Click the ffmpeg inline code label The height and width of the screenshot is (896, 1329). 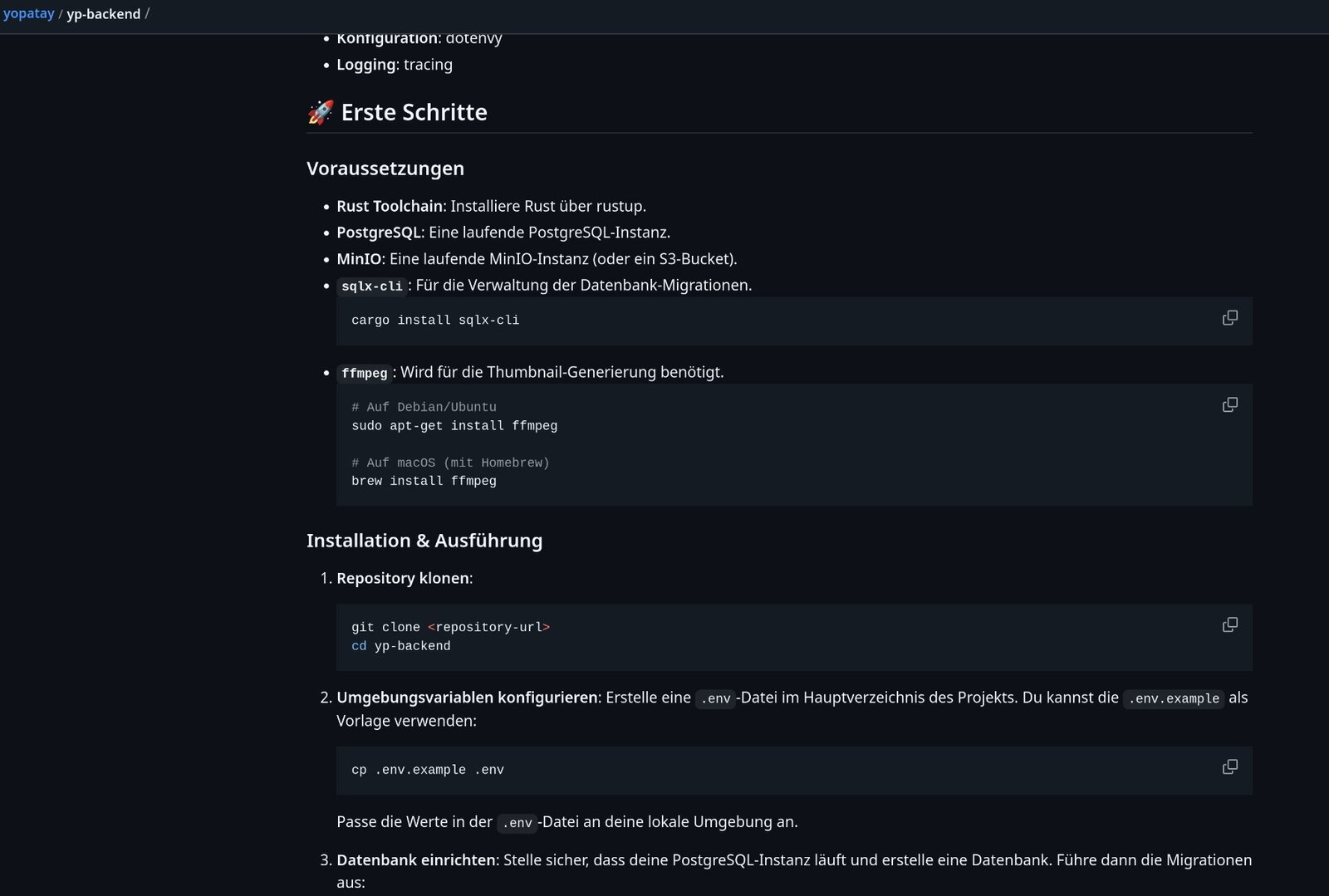coord(364,374)
